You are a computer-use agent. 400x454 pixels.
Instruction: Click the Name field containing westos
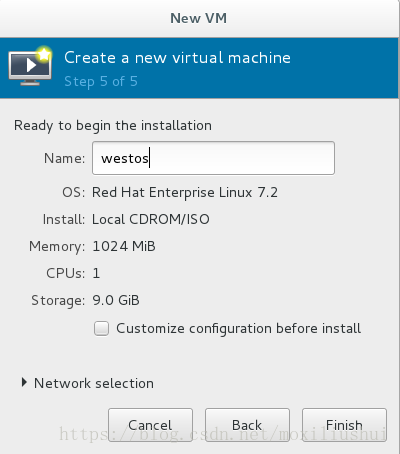click(x=213, y=158)
